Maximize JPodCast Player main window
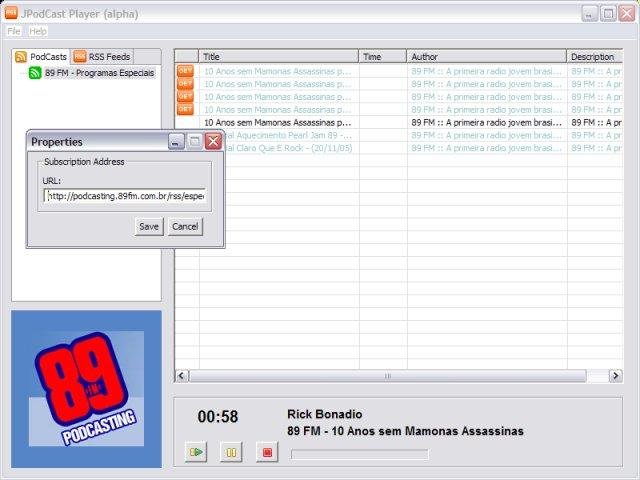Viewport: 640px width, 480px height. (x=608, y=14)
